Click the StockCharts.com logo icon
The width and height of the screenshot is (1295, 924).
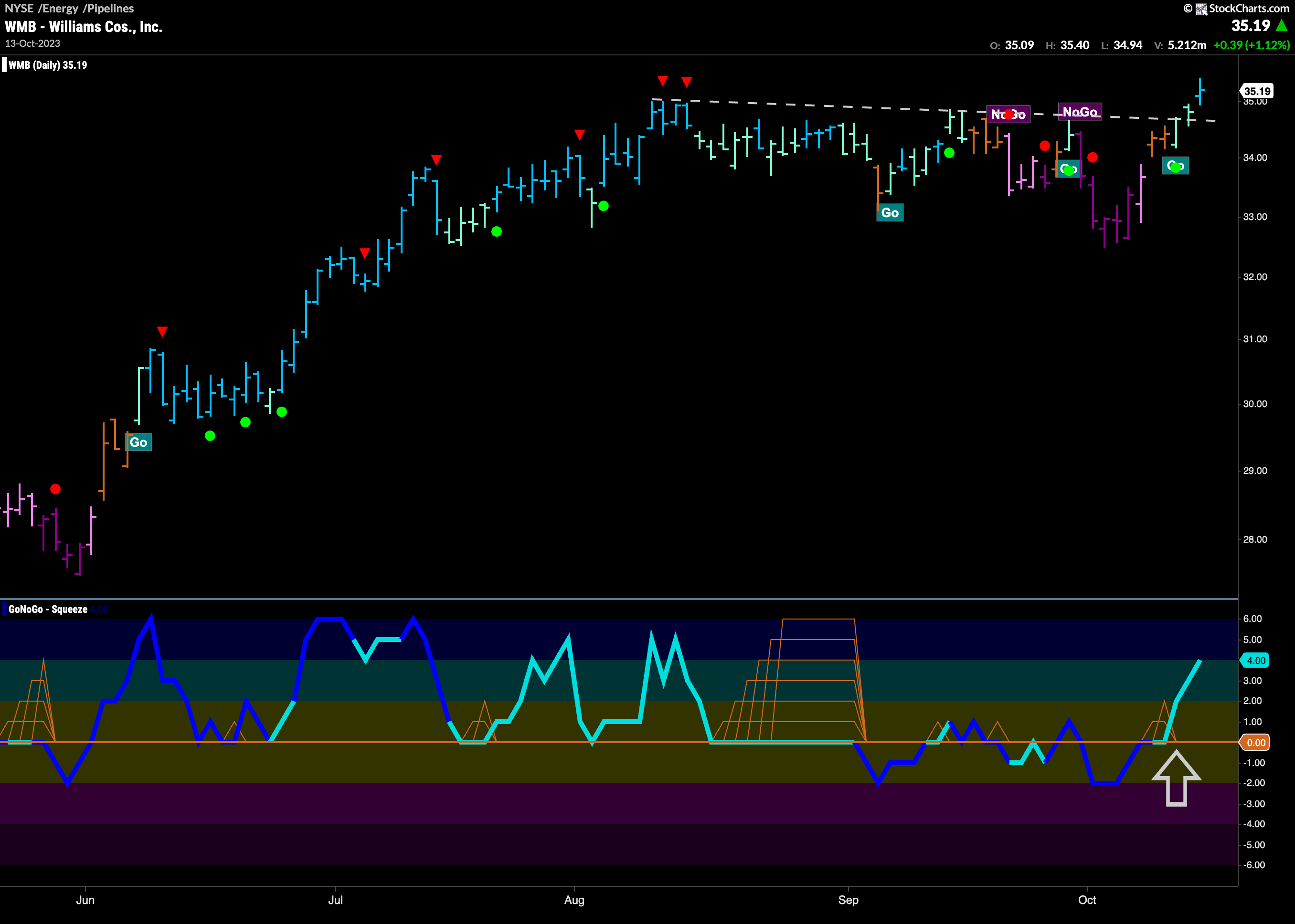(1201, 9)
